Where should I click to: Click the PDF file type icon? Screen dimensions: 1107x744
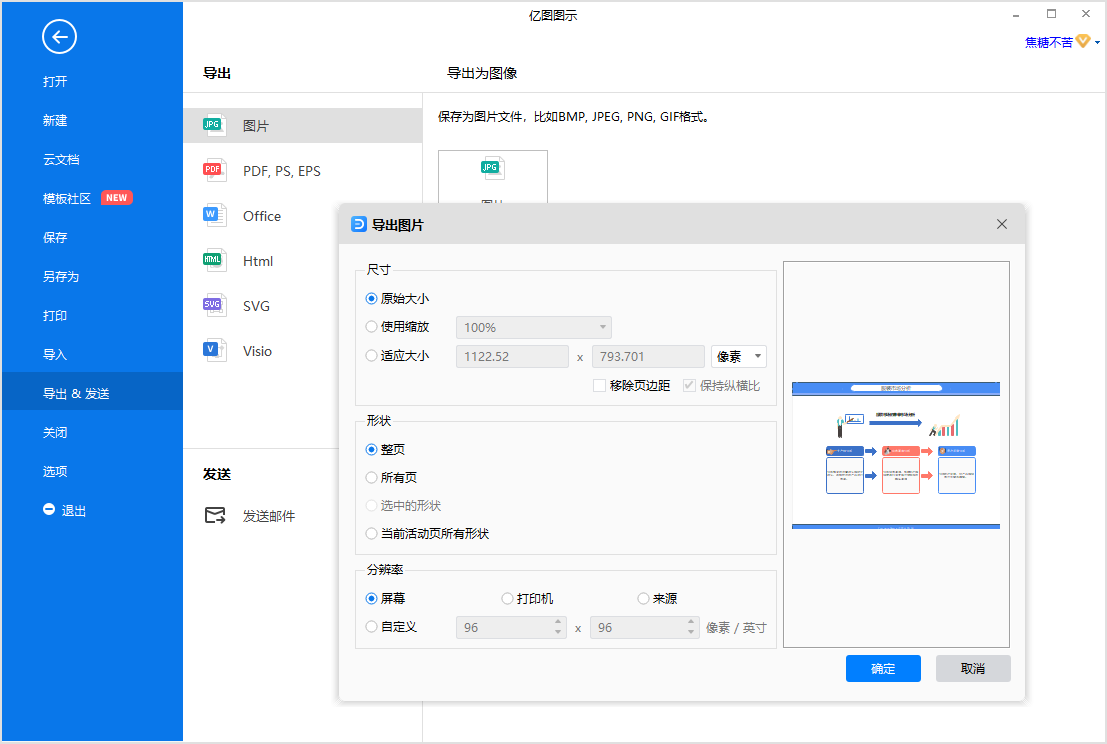click(x=214, y=170)
